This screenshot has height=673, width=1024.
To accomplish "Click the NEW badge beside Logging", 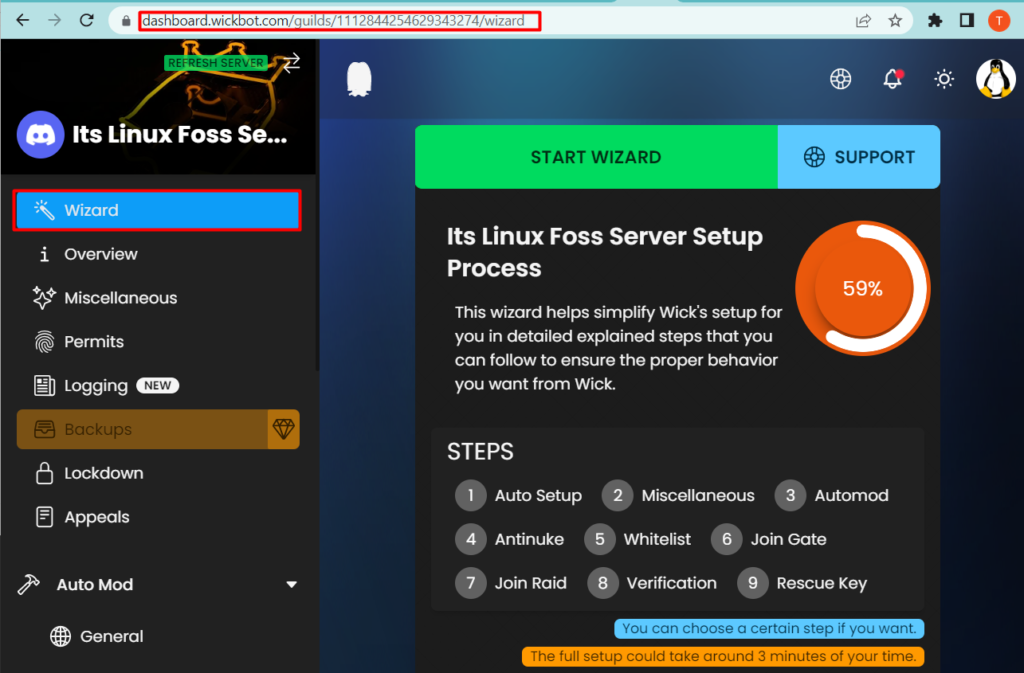I will pos(157,386).
